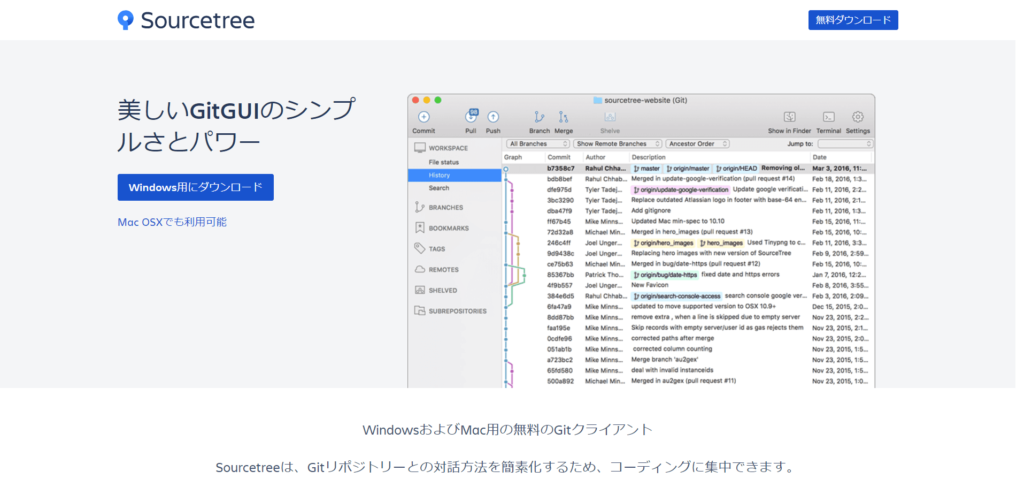Select the 'New Favicon' commit
Screen dimensions: 1024x479
(x=688, y=285)
